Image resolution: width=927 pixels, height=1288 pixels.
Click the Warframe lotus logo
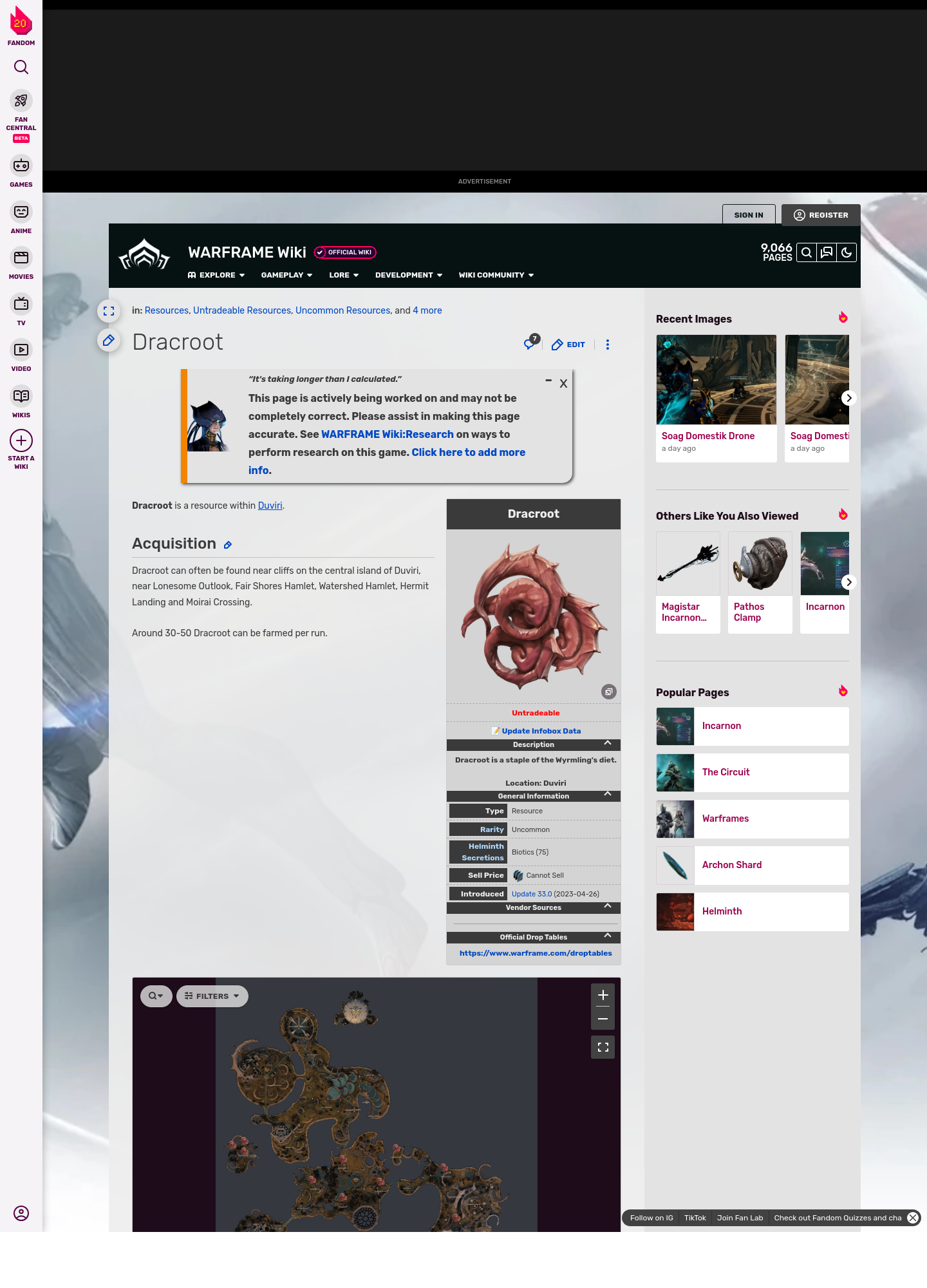pyautogui.click(x=144, y=254)
